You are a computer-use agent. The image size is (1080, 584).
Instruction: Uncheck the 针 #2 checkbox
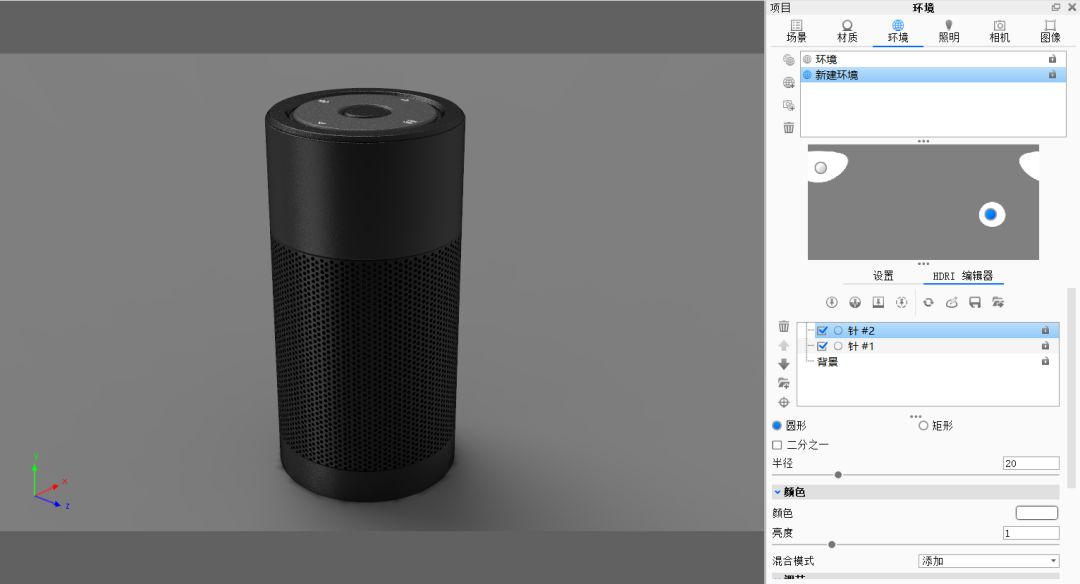tap(822, 331)
